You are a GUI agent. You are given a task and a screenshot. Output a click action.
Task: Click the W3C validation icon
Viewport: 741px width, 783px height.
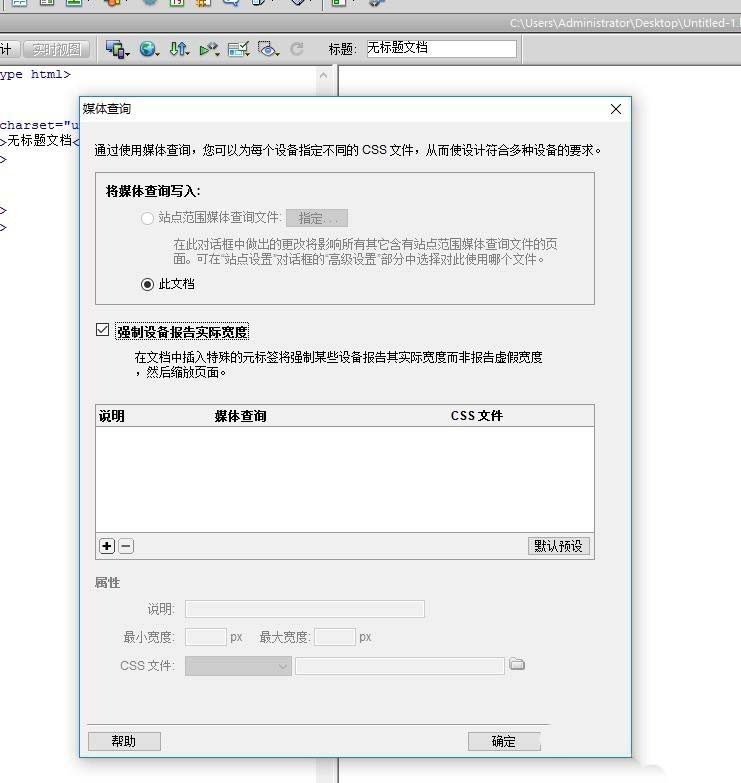[209, 49]
